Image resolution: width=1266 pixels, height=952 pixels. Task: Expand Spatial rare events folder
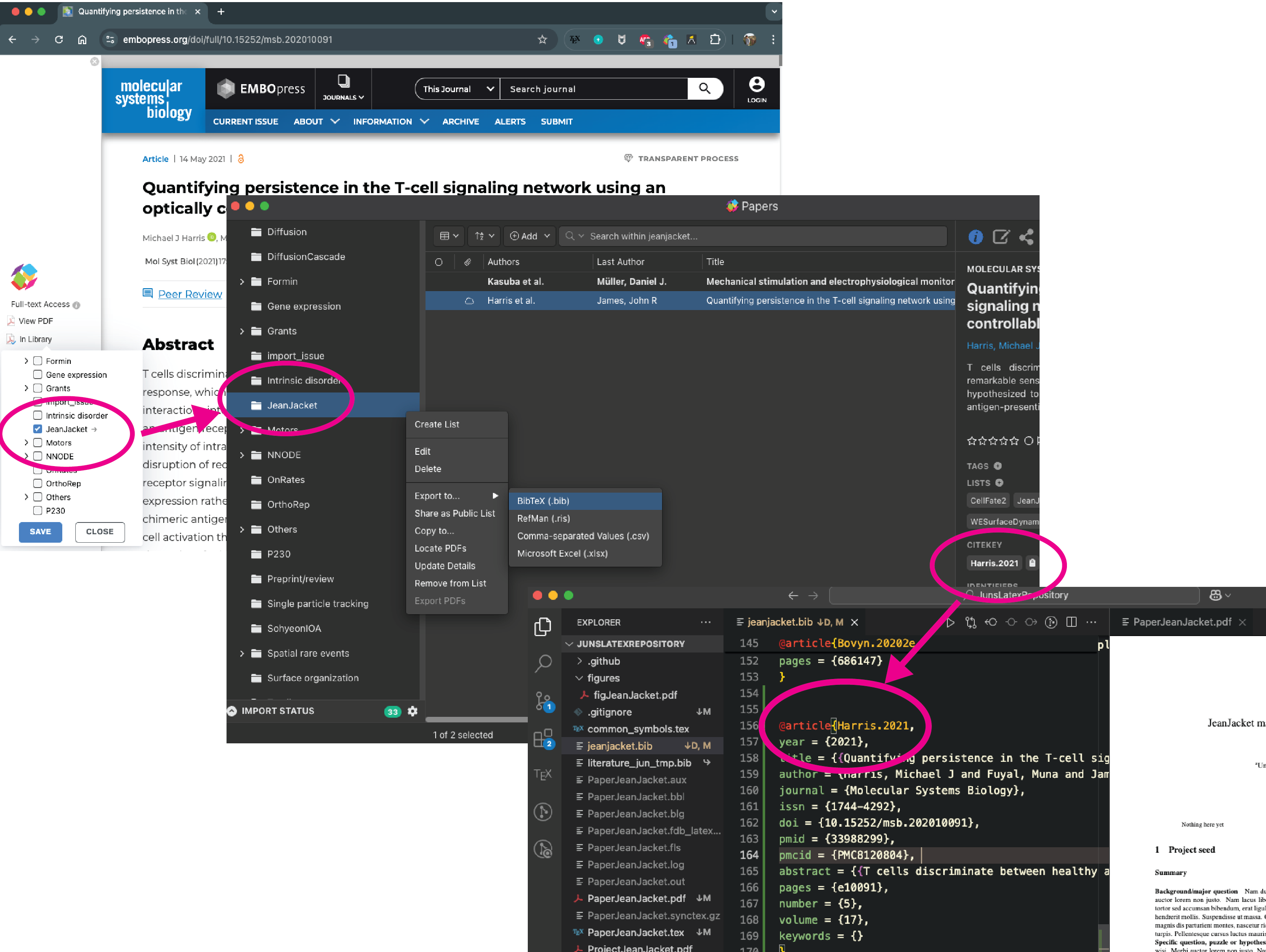[242, 653]
